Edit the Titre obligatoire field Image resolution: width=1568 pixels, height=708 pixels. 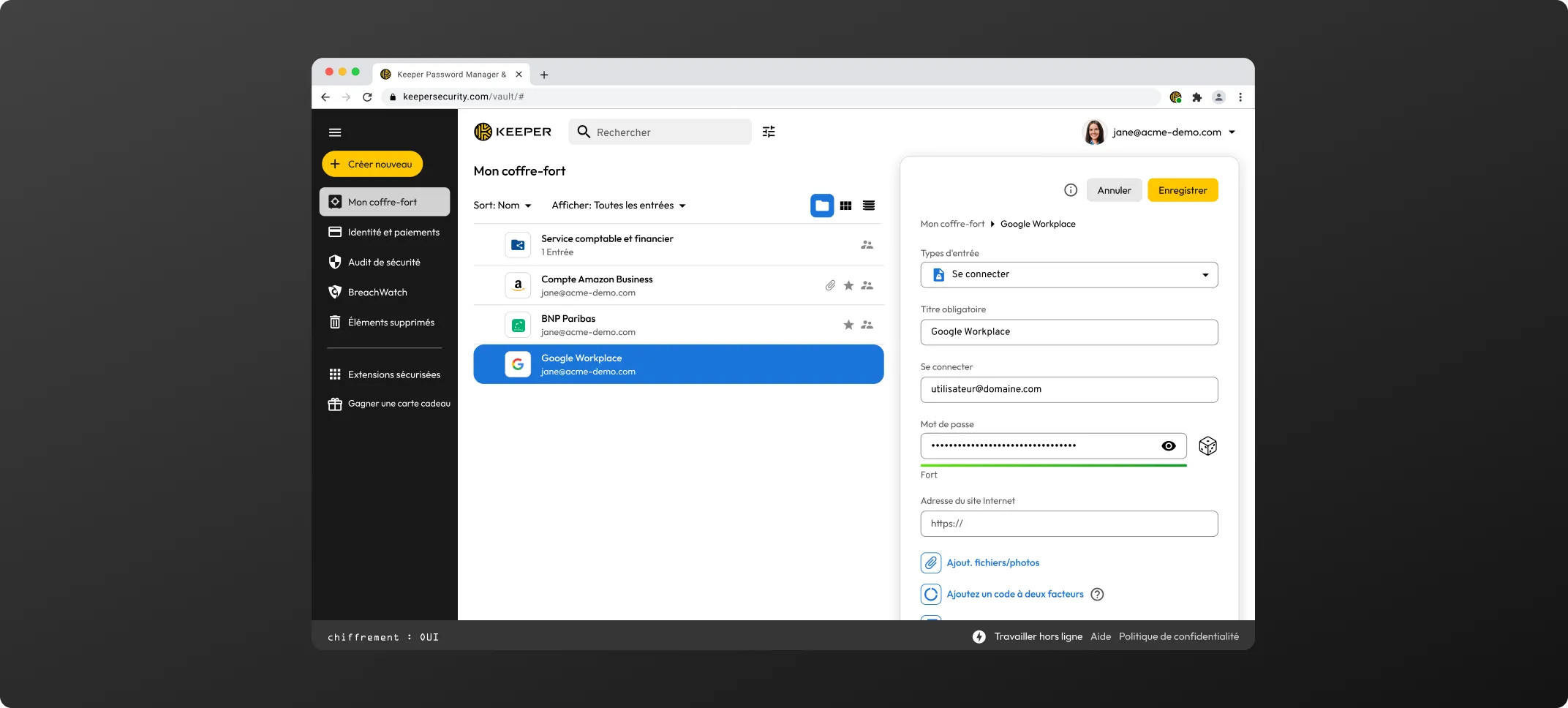(x=1069, y=332)
